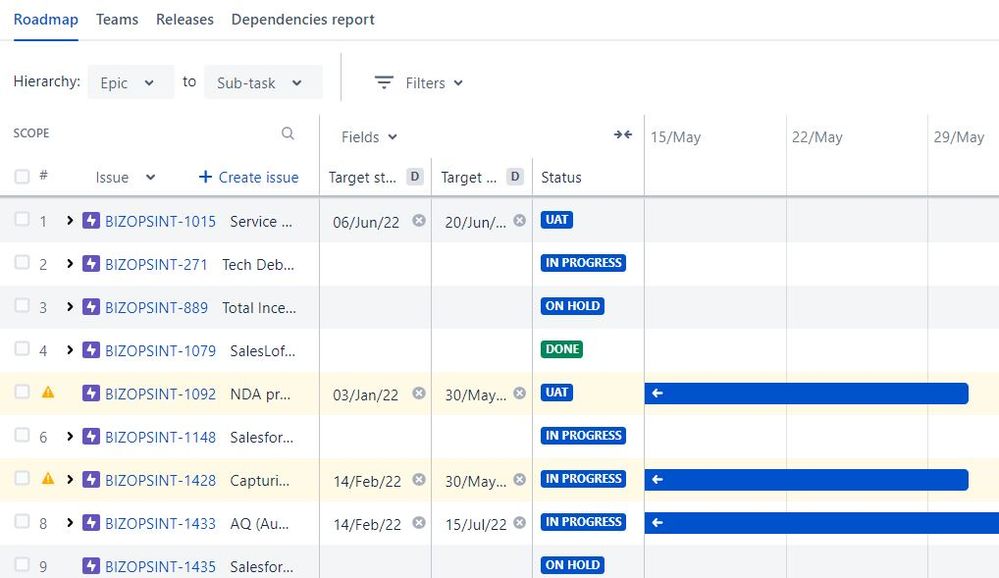Open the scope search magnifier icon
The height and width of the screenshot is (578, 999).
pos(288,133)
